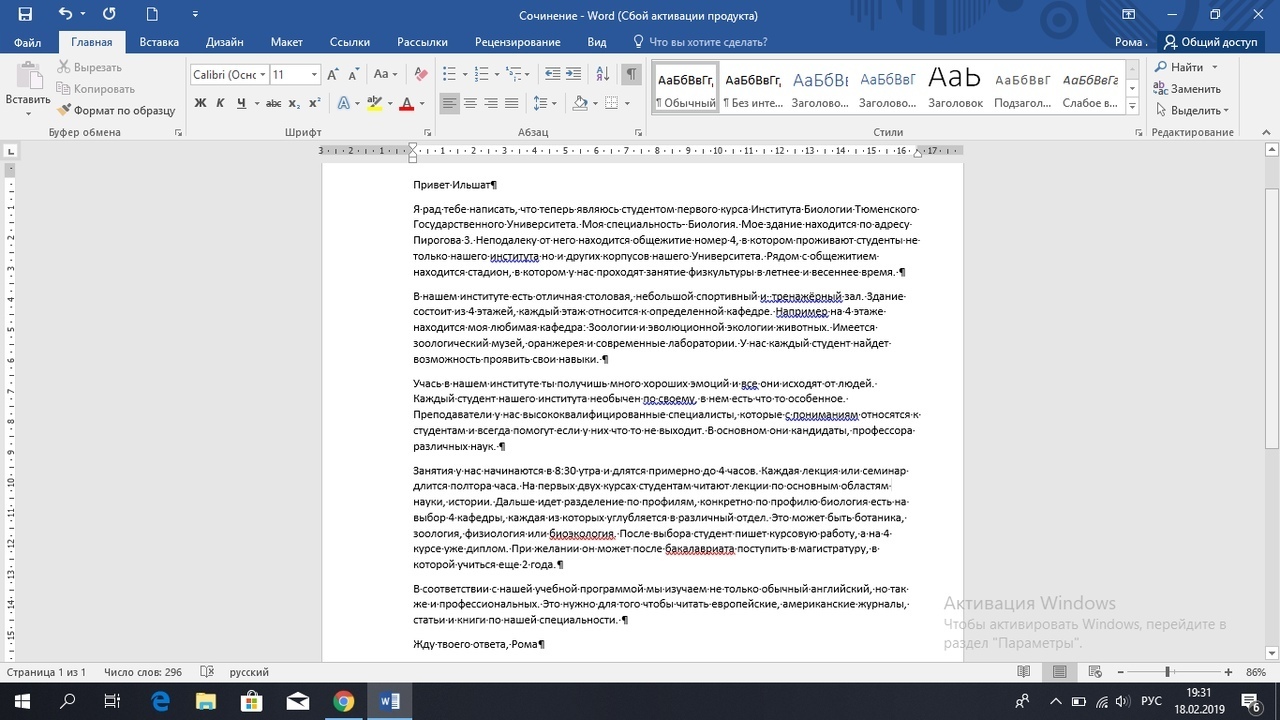This screenshot has height=720, width=1280.
Task: Click the Sort (A-Я) icon
Action: pyautogui.click(x=602, y=74)
